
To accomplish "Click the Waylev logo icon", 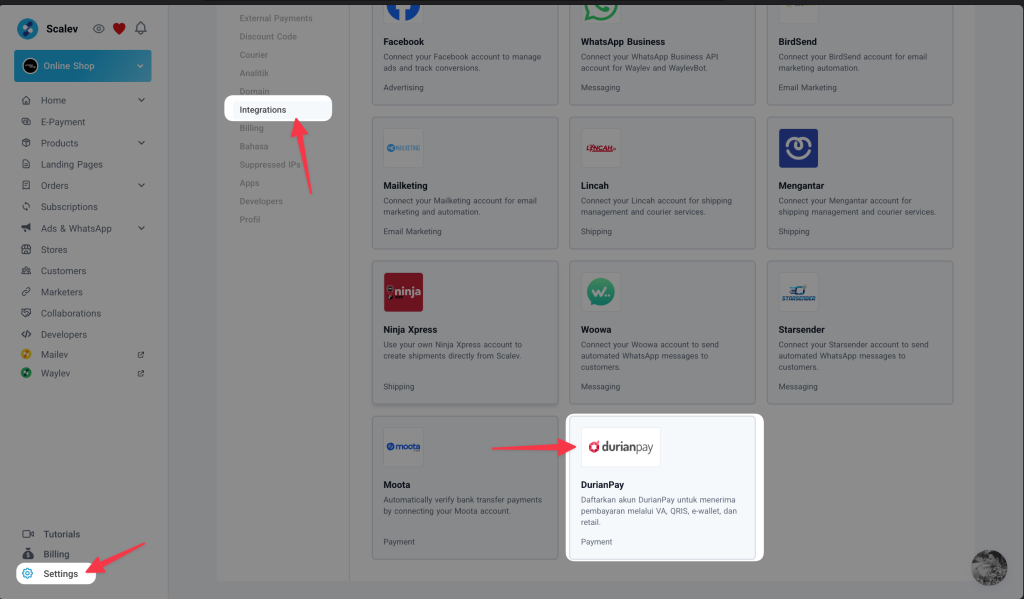I will click(26, 373).
